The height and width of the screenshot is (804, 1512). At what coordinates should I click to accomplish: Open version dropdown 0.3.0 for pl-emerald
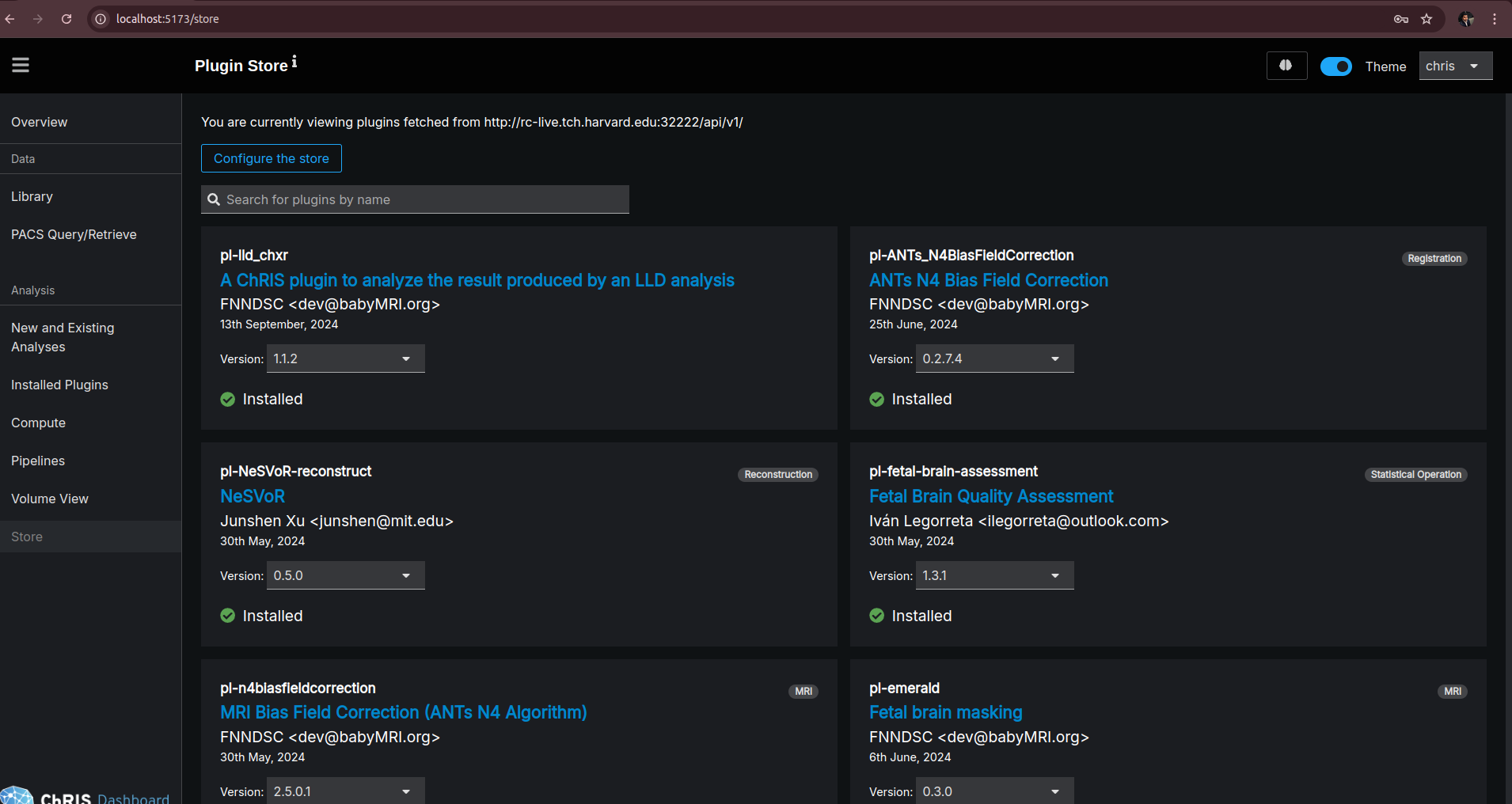995,791
